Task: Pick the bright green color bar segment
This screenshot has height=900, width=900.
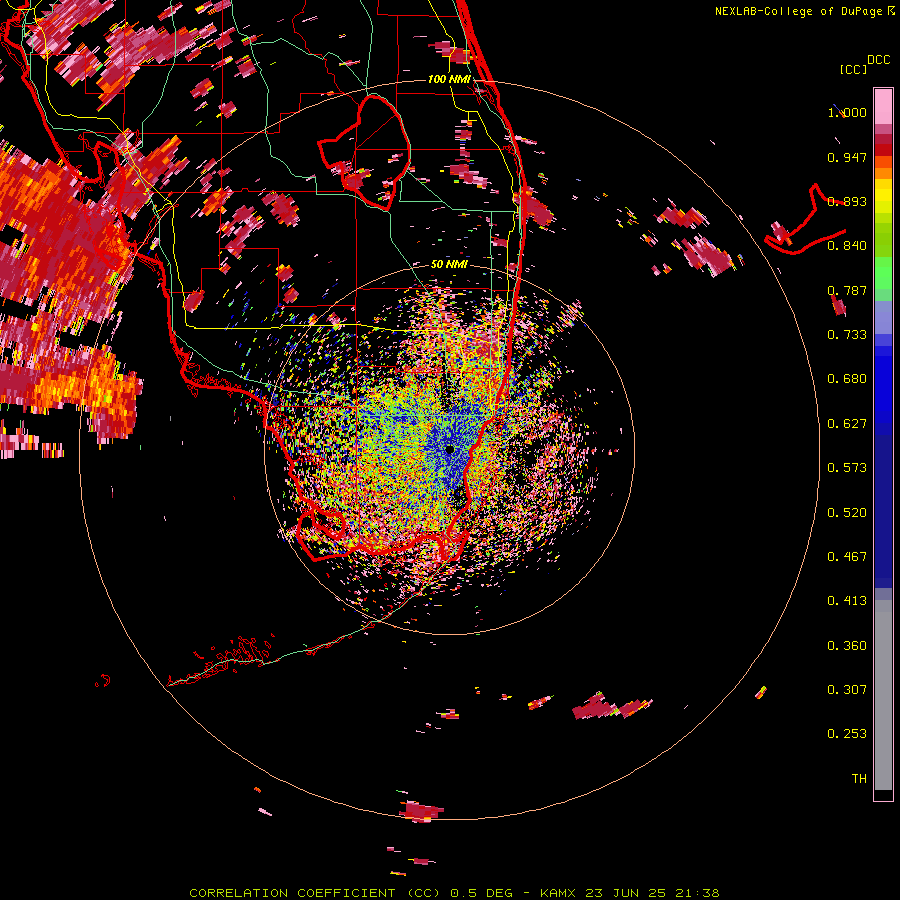Action: [x=883, y=273]
